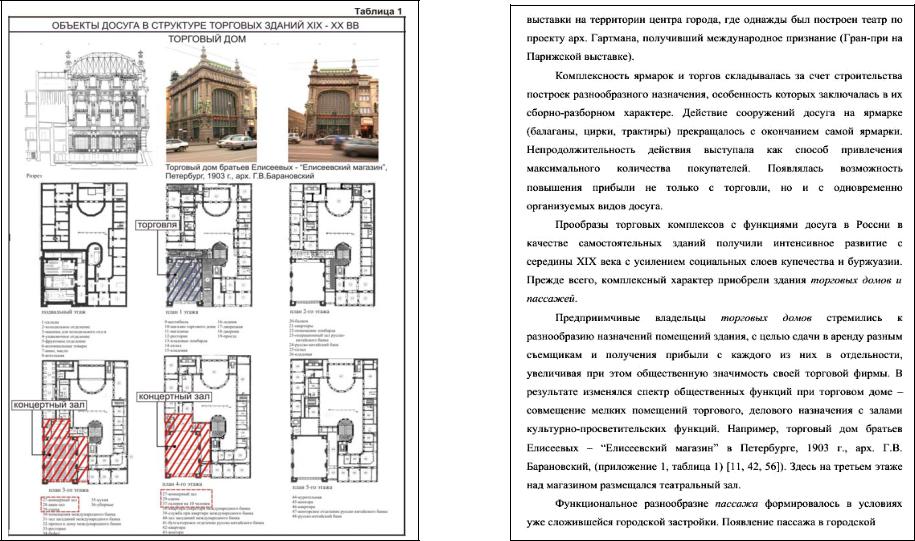Click the "концертный зал" label on the 4th floor plan
Screen dimensions: 915x541
pyautogui.click(x=174, y=396)
